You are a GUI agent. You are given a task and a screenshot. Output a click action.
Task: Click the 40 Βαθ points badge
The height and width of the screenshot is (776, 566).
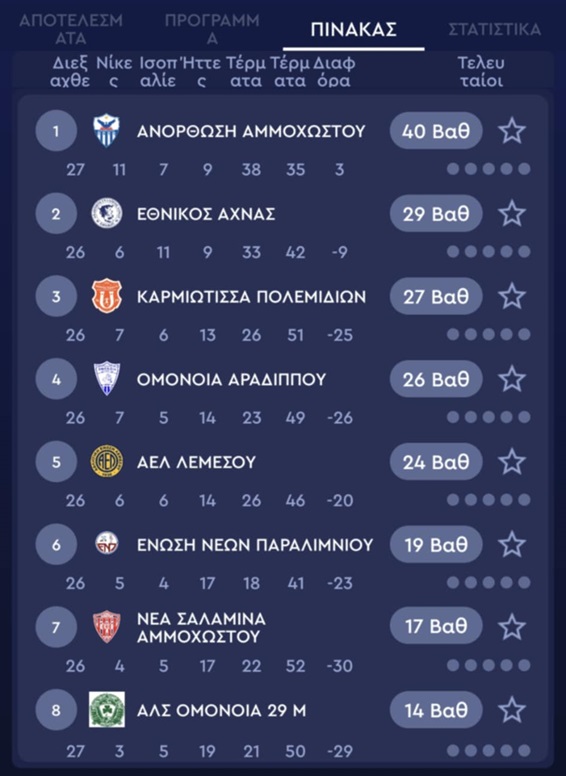pyautogui.click(x=436, y=131)
